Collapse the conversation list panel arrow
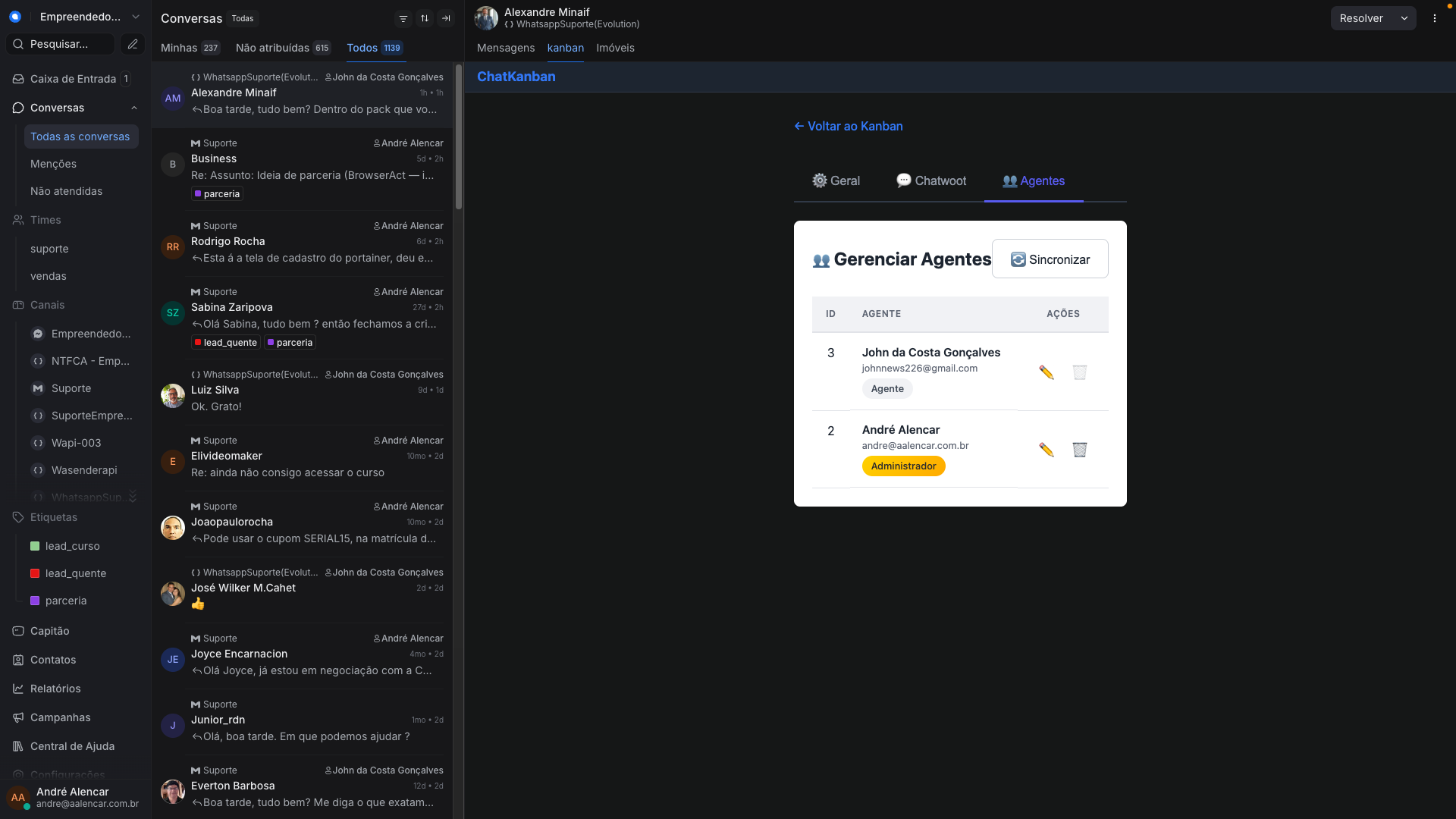Viewport: 1456px width, 819px height. click(x=446, y=18)
